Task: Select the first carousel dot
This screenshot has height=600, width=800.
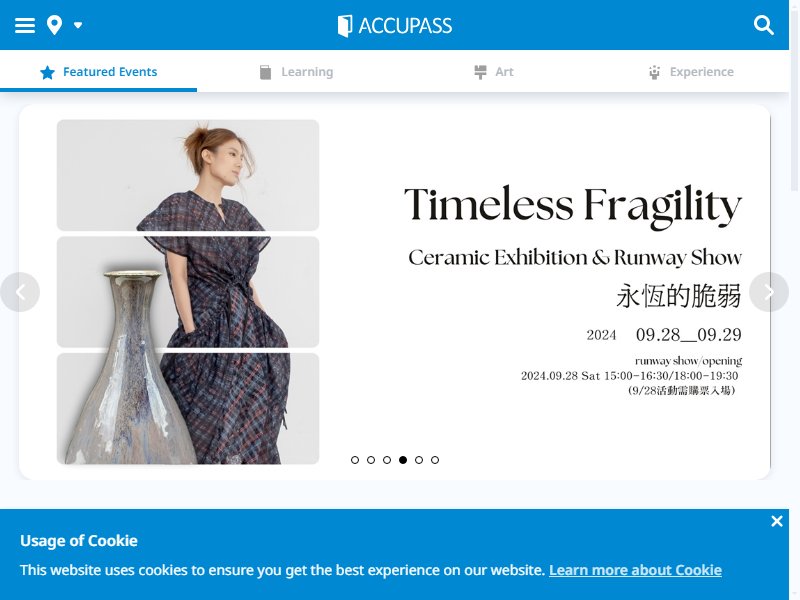Action: (355, 460)
